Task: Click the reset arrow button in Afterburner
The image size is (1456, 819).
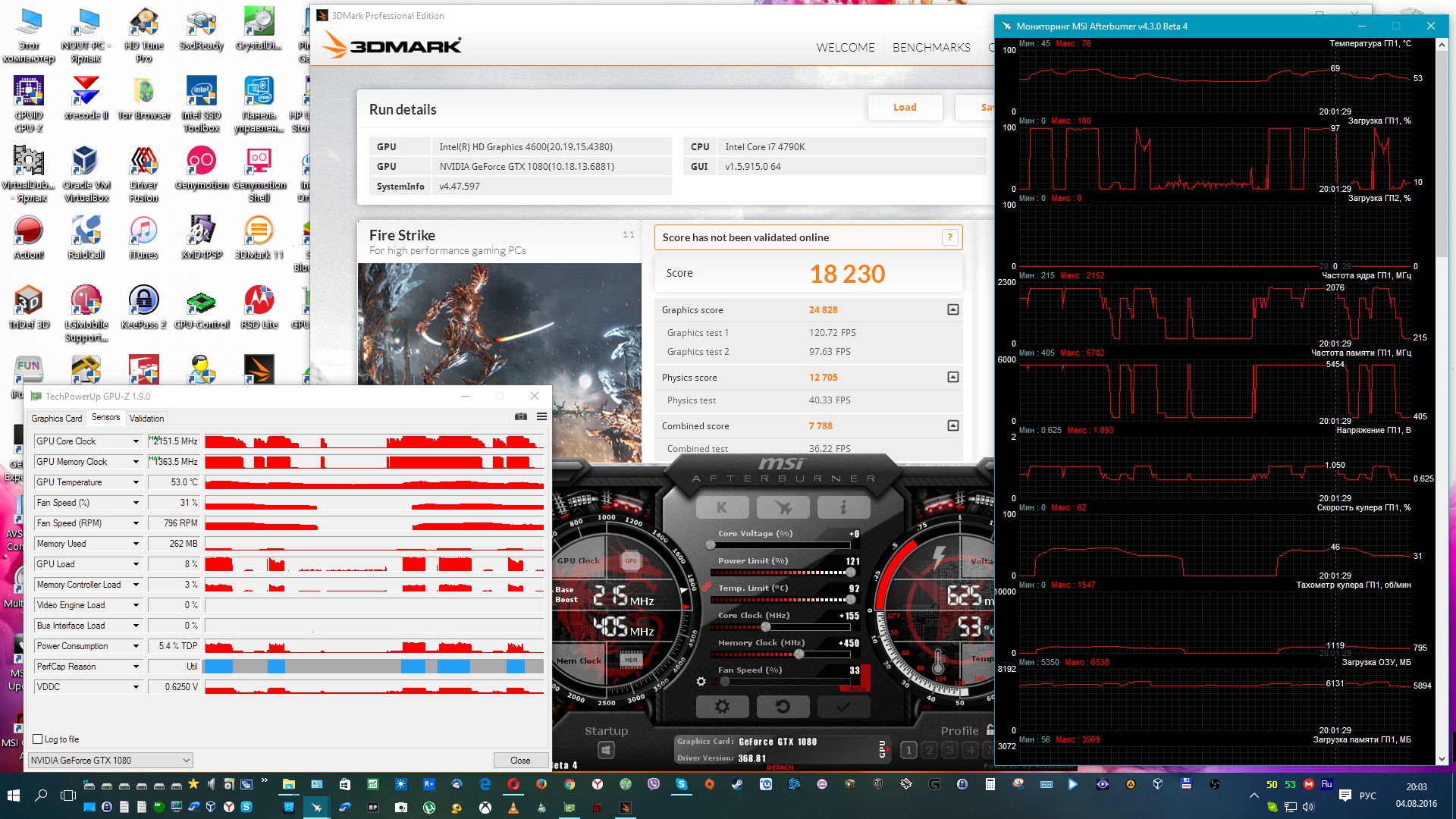Action: [x=783, y=707]
